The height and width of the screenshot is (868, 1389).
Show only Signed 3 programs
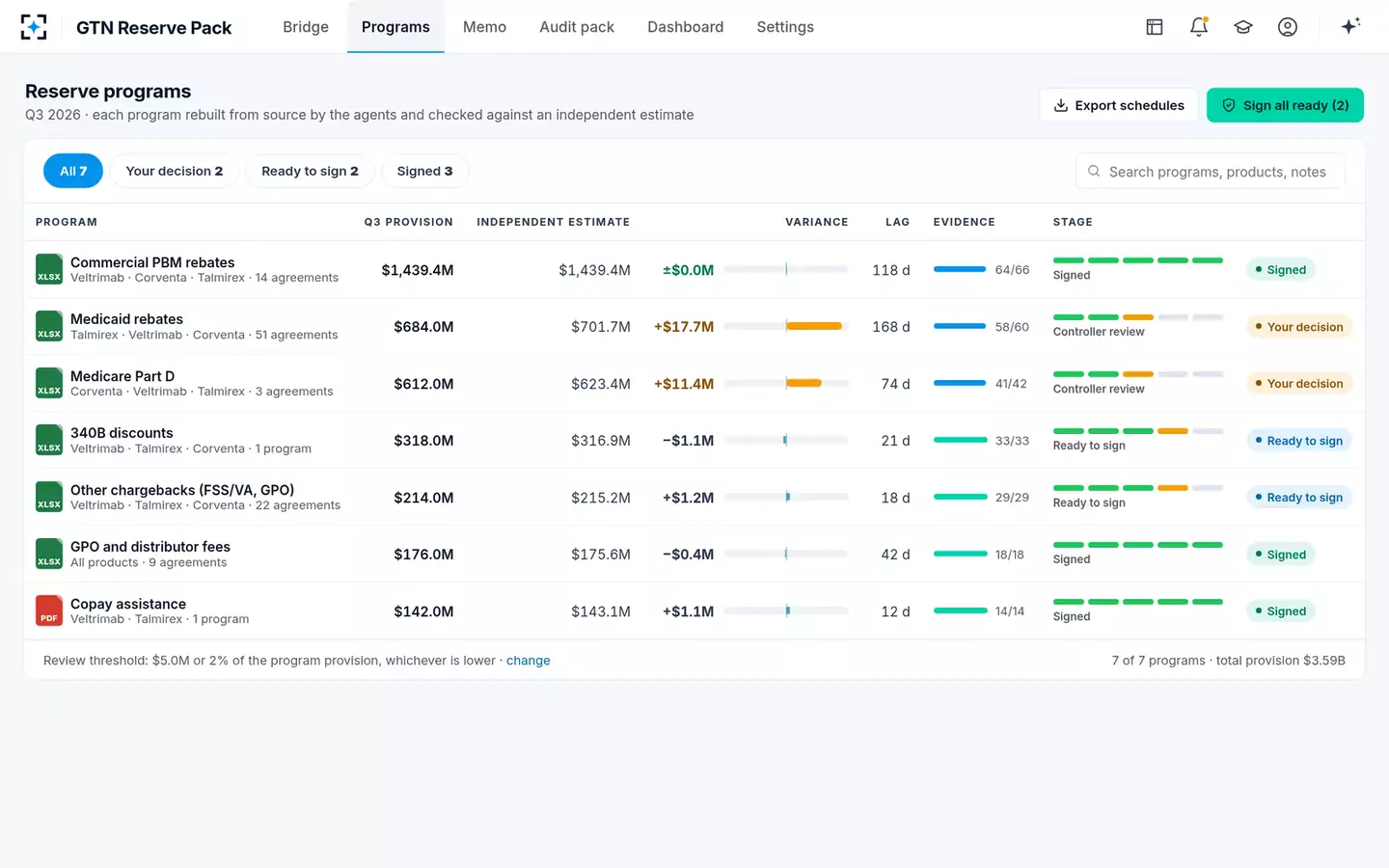click(424, 171)
